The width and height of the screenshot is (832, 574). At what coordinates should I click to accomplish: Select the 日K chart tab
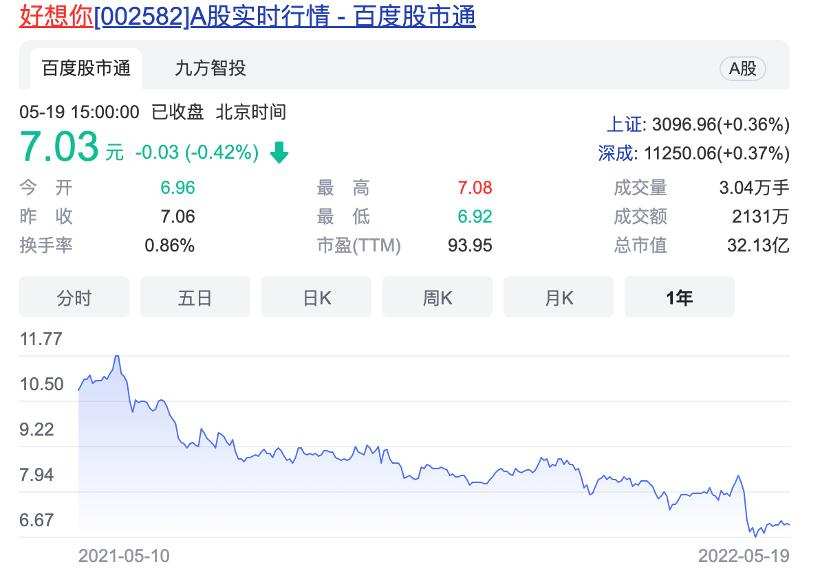tap(316, 297)
